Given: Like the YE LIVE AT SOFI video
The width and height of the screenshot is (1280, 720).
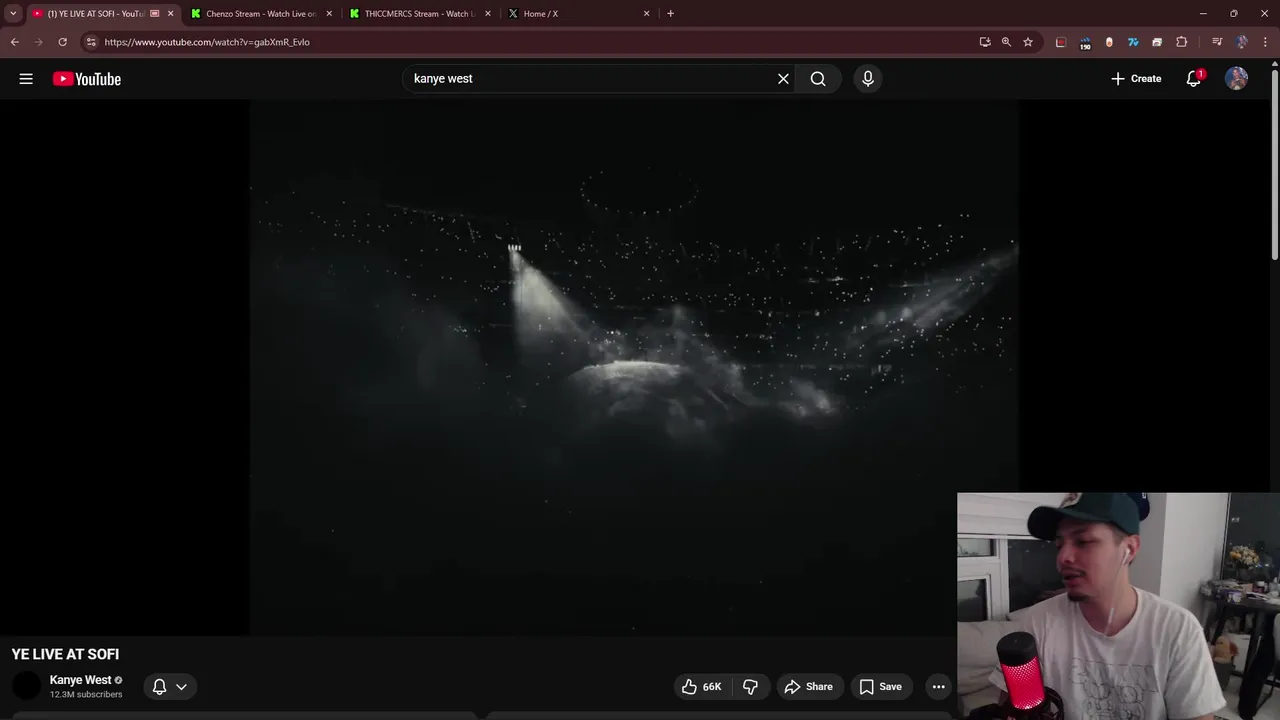Looking at the screenshot, I should (x=701, y=687).
